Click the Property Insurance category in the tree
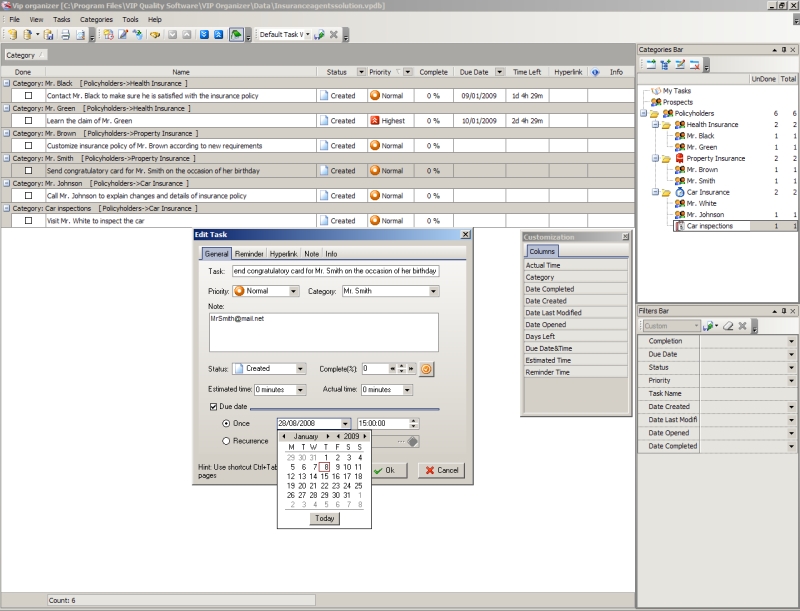 coord(715,158)
